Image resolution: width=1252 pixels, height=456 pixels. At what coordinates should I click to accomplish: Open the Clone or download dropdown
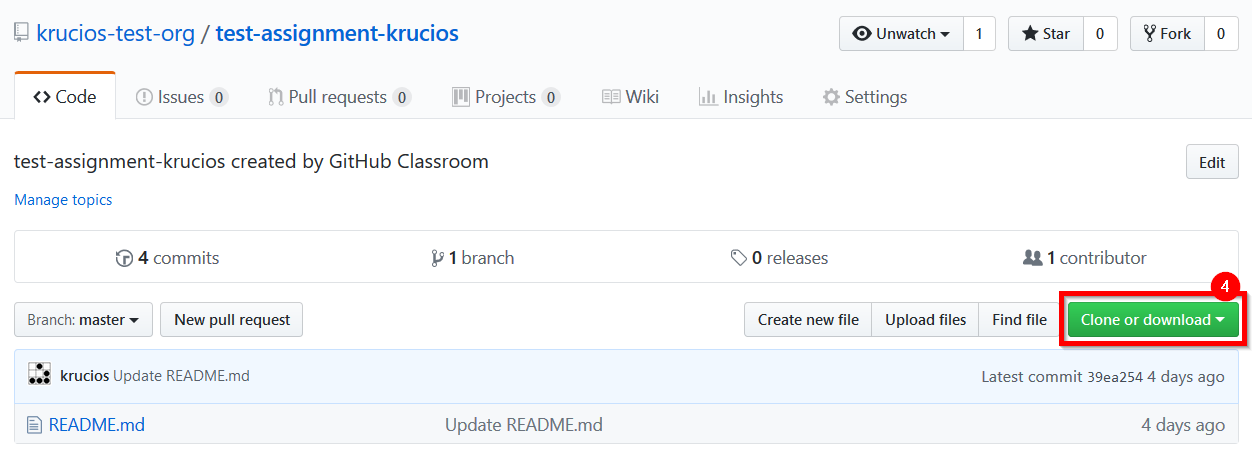pos(1153,320)
